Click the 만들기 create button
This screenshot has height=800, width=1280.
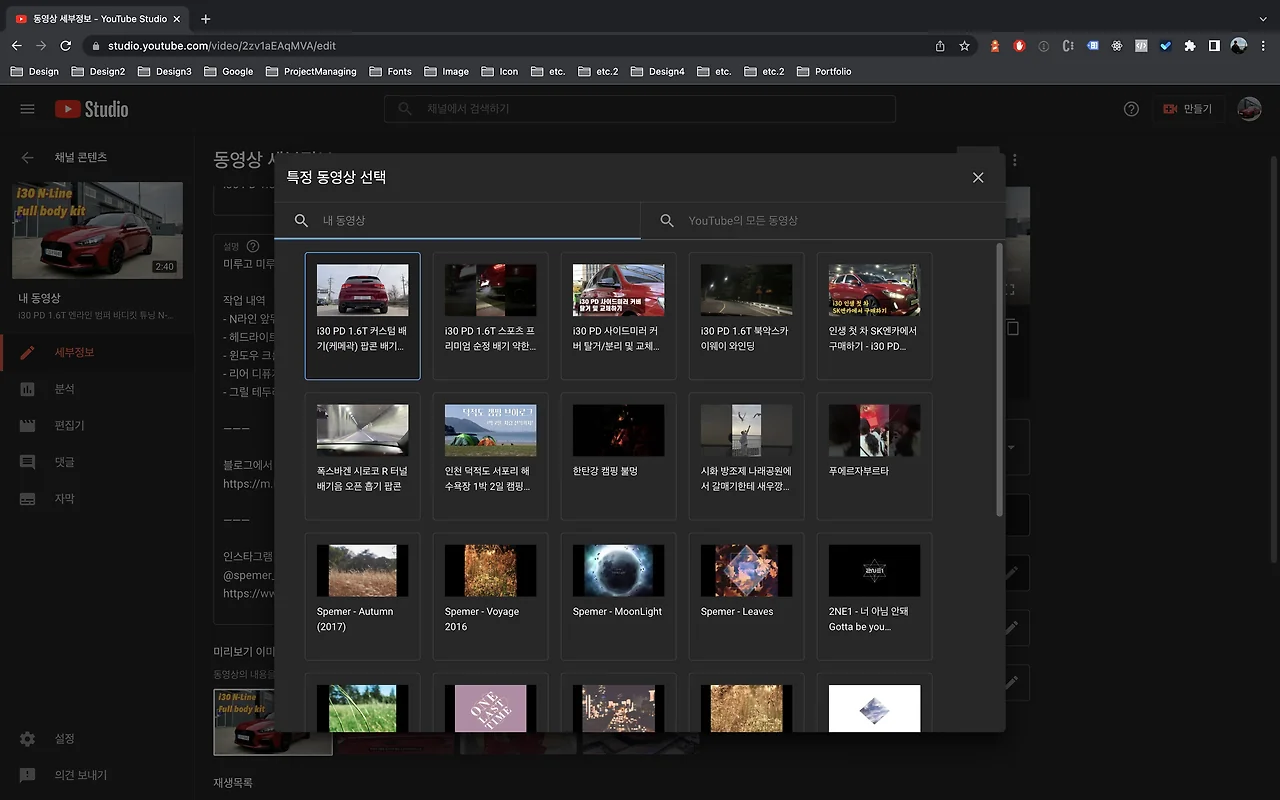pyautogui.click(x=1185, y=109)
